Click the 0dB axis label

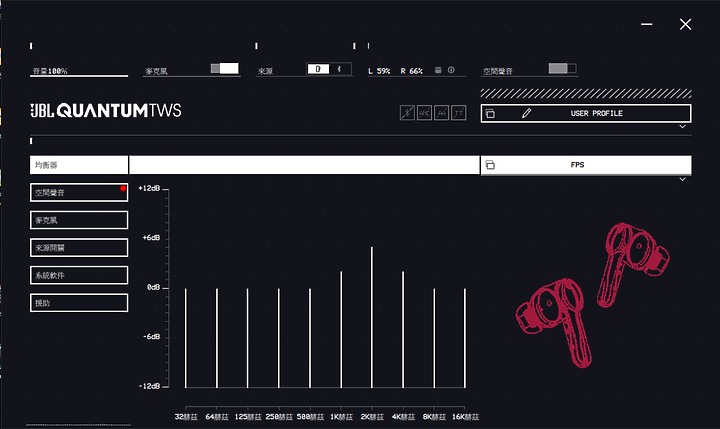pos(153,287)
